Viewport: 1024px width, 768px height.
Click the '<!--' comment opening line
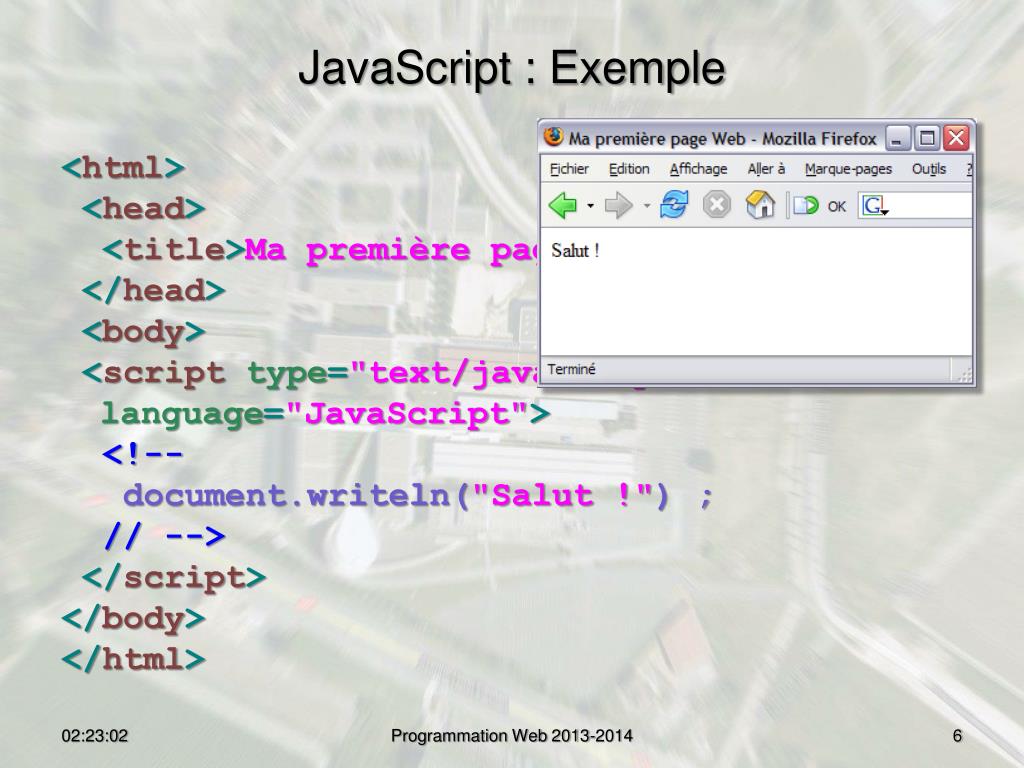(x=143, y=454)
